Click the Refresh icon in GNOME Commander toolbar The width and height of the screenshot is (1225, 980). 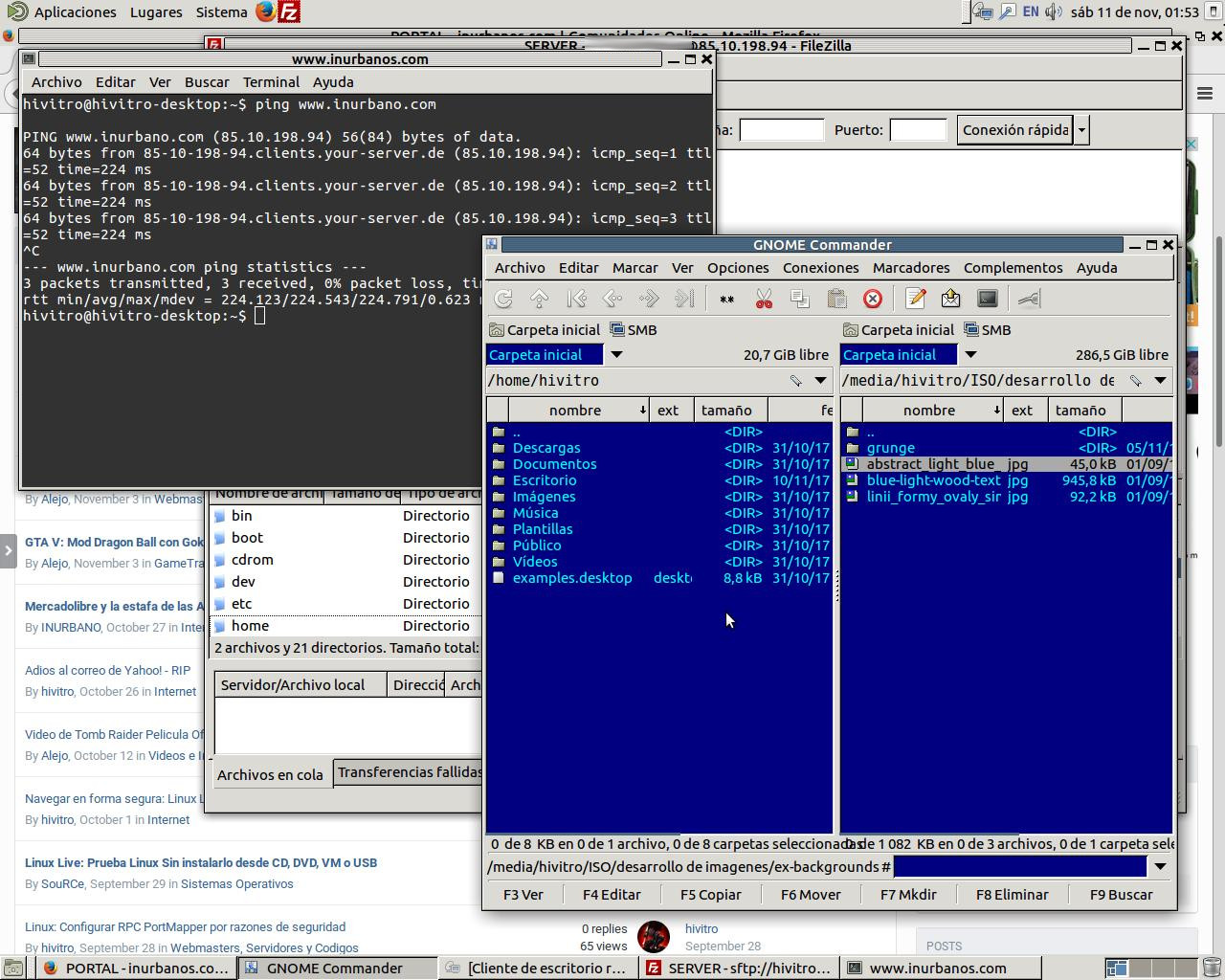click(x=503, y=299)
